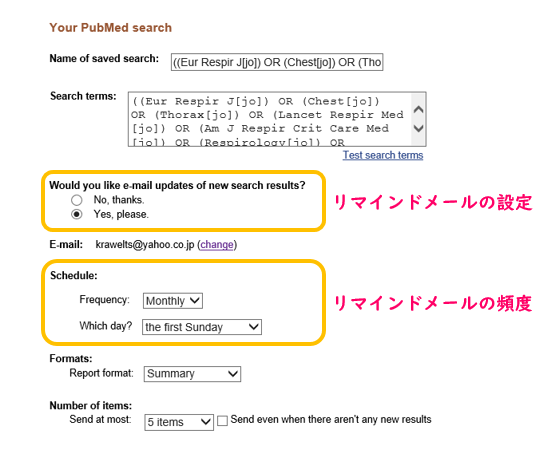Click the chevron arrow of Report format select

[232, 374]
